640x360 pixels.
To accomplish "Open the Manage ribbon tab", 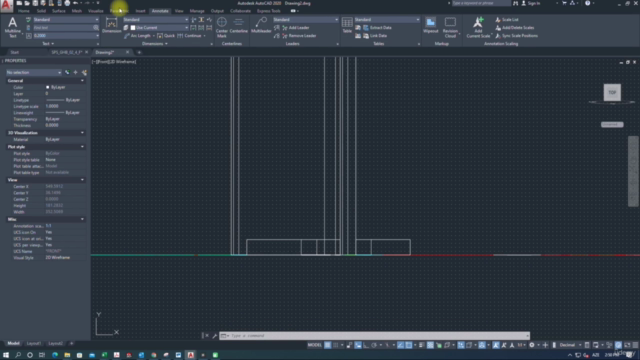I will click(197, 11).
